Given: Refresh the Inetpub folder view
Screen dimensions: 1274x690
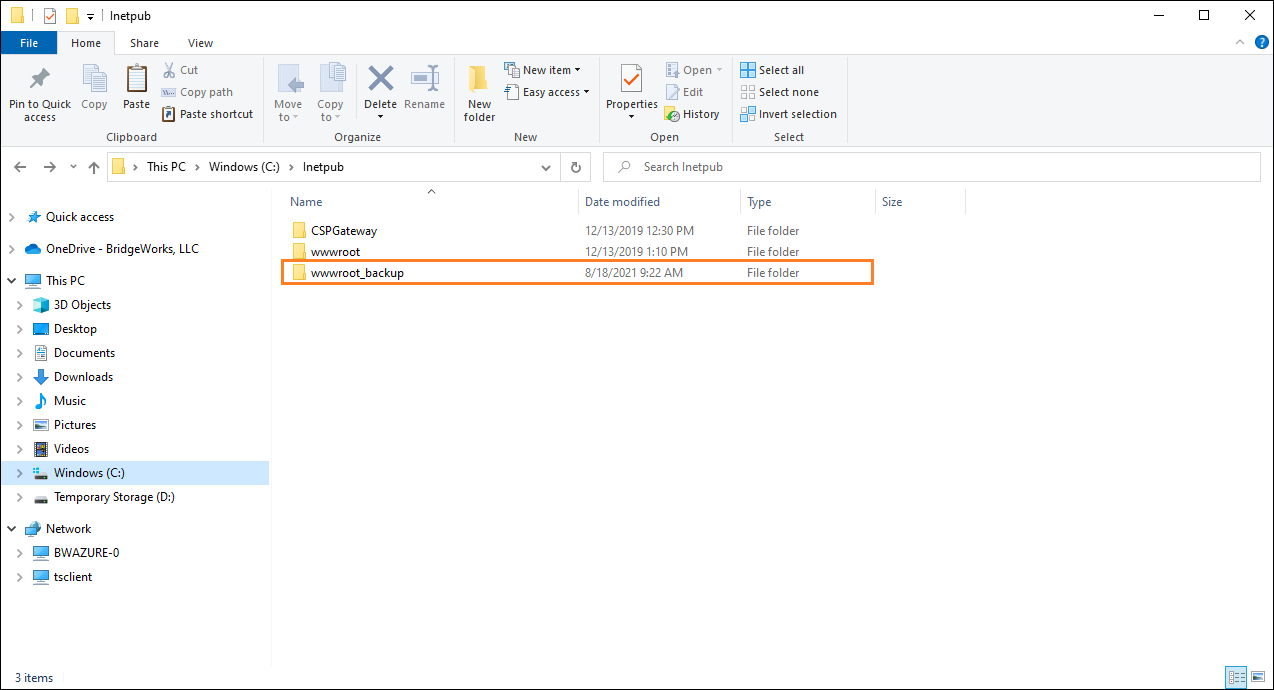Looking at the screenshot, I should (575, 167).
